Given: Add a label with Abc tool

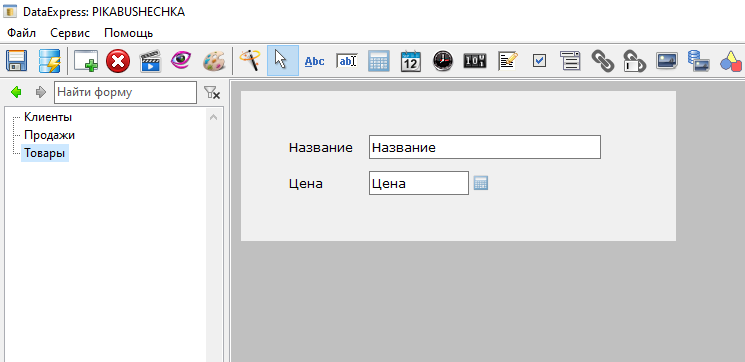Looking at the screenshot, I should point(315,61).
